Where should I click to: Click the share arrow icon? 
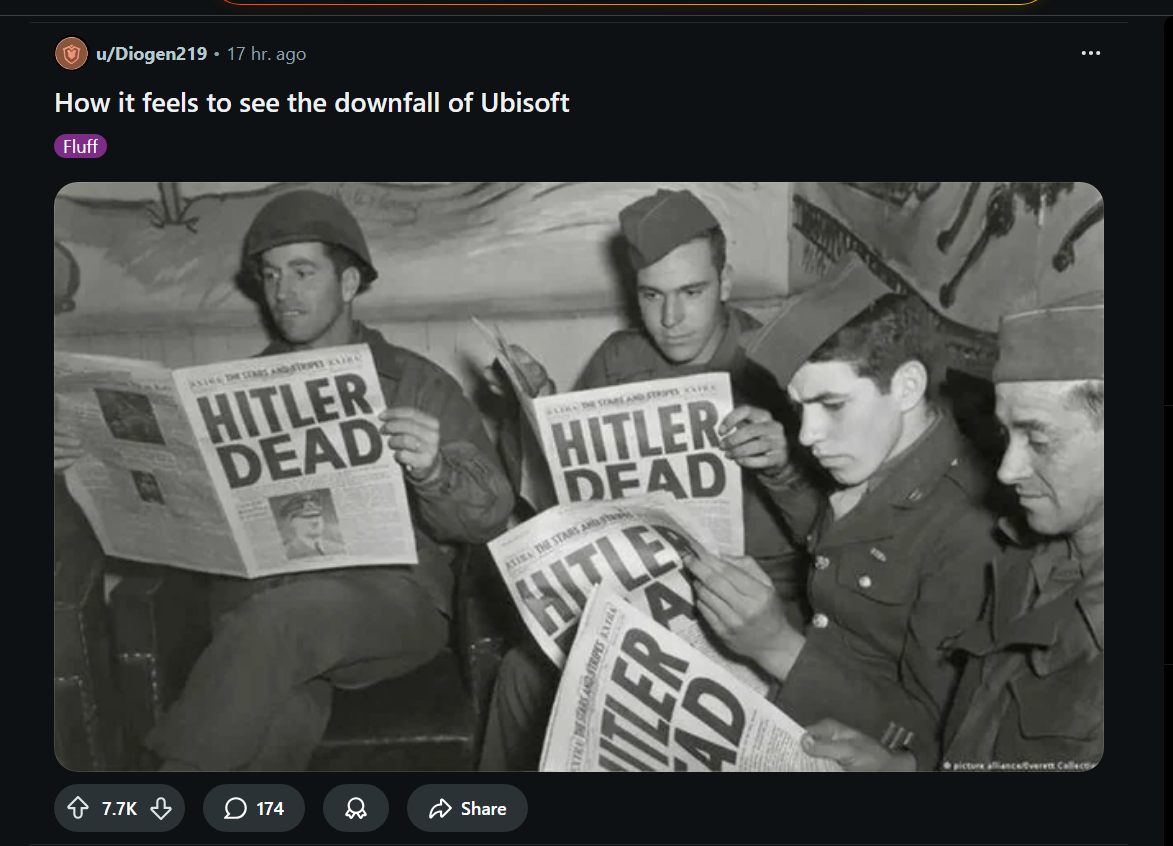(x=441, y=808)
